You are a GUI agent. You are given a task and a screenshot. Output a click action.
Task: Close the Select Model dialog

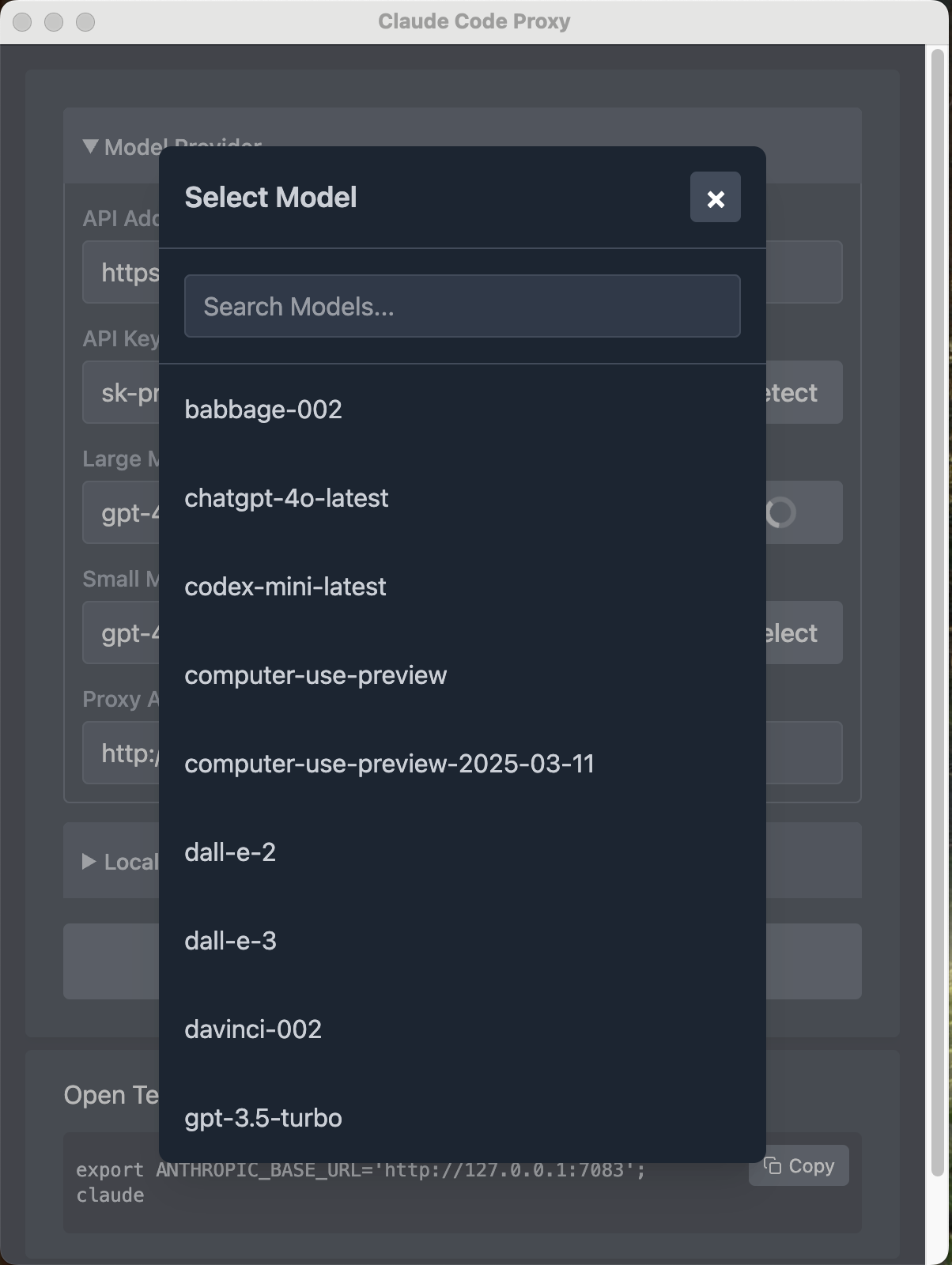click(715, 197)
